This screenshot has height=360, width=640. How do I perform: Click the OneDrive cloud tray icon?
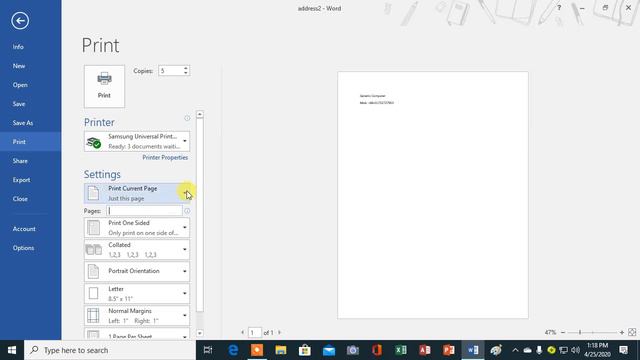click(x=527, y=350)
